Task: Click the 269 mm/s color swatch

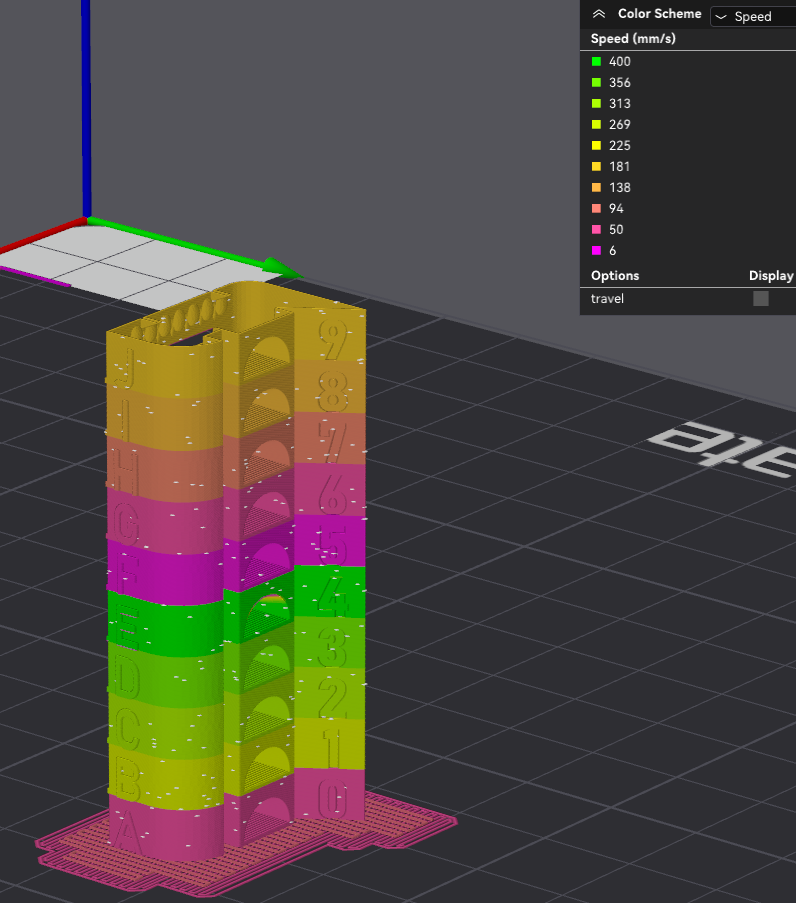Action: [596, 124]
